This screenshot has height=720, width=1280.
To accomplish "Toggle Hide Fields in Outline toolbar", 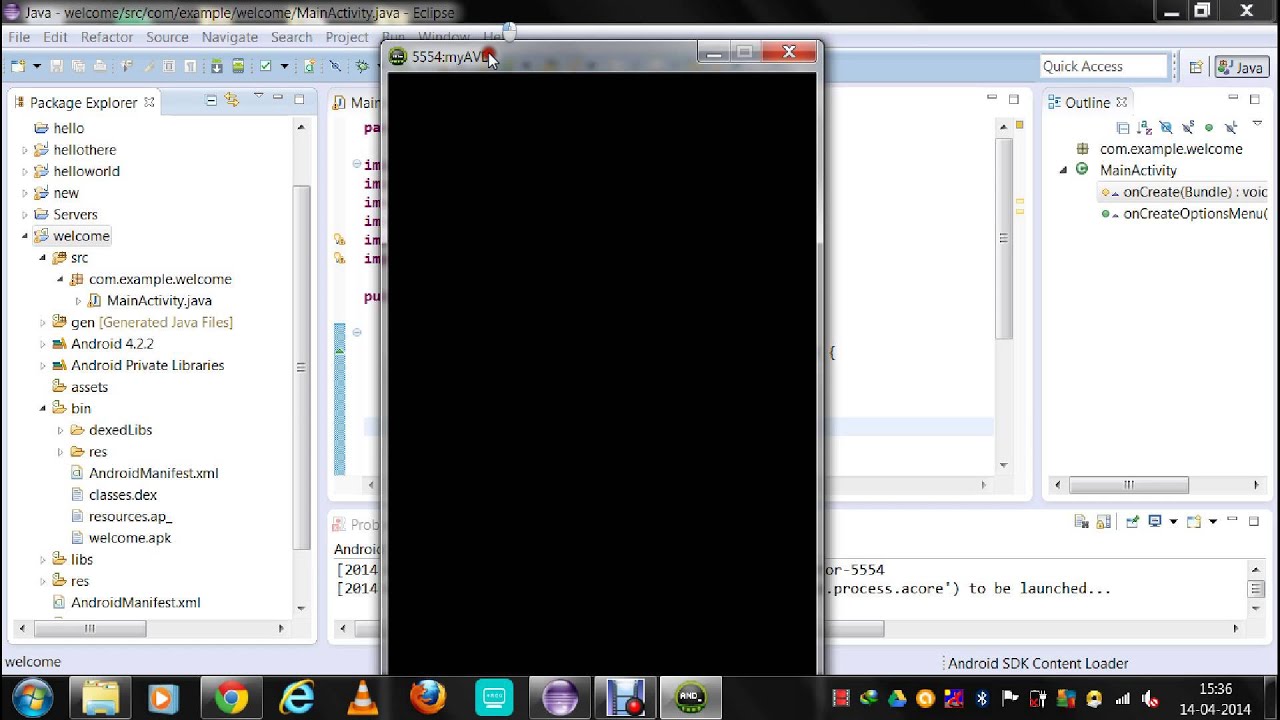I will click(1166, 128).
